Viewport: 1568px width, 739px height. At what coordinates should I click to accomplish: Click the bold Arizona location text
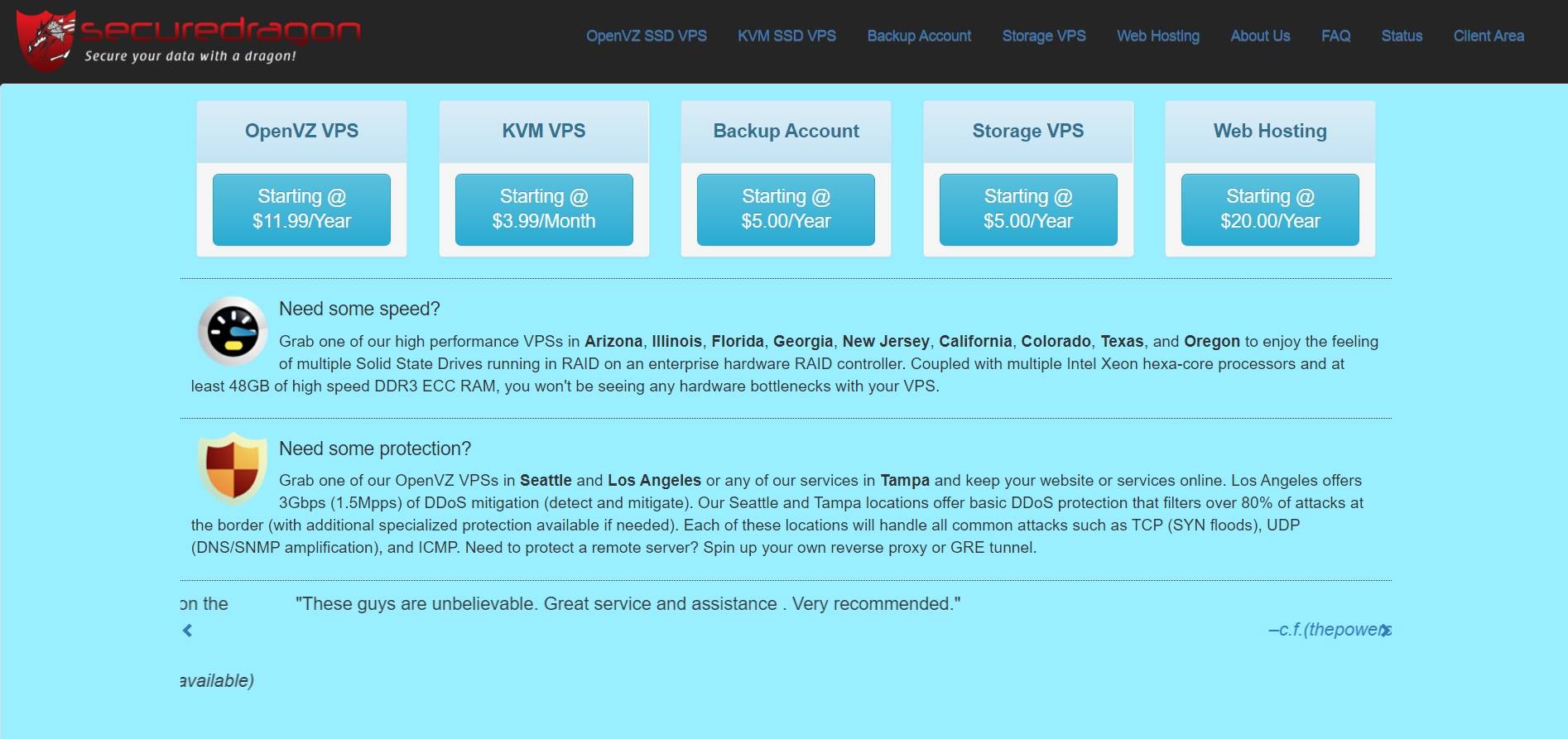[x=613, y=341]
